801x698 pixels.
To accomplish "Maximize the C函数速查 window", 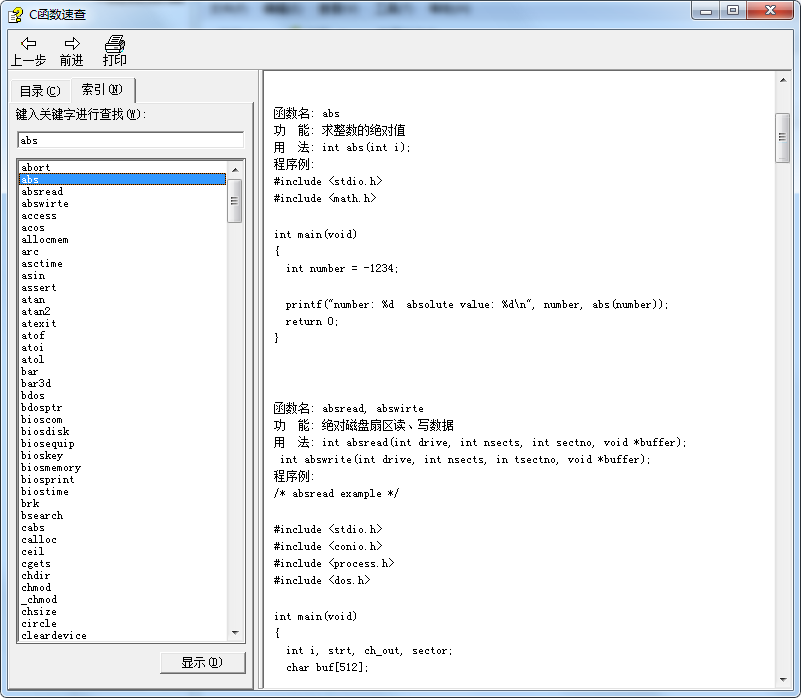I will (733, 11).
